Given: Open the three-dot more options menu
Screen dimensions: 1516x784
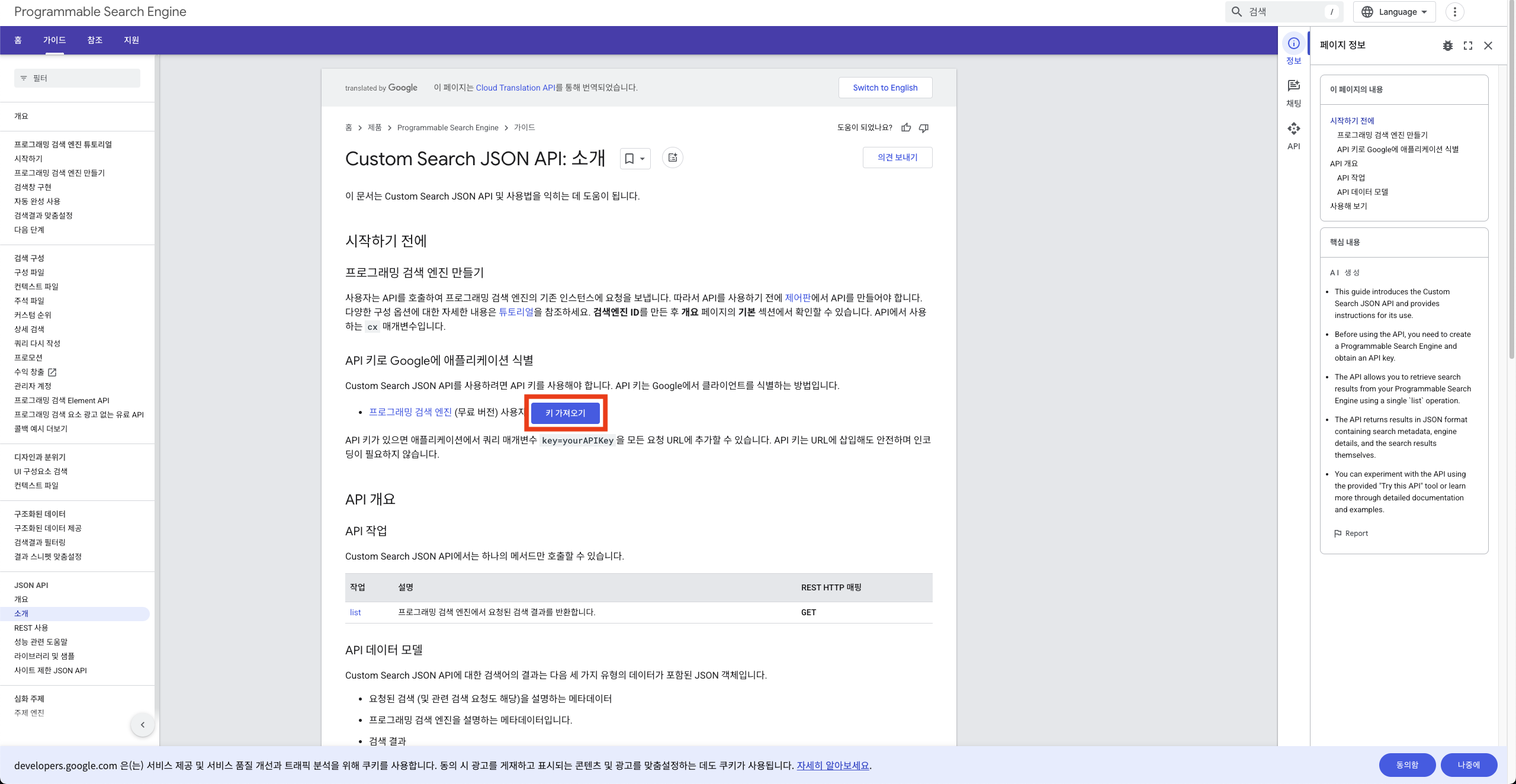Looking at the screenshot, I should [1454, 12].
